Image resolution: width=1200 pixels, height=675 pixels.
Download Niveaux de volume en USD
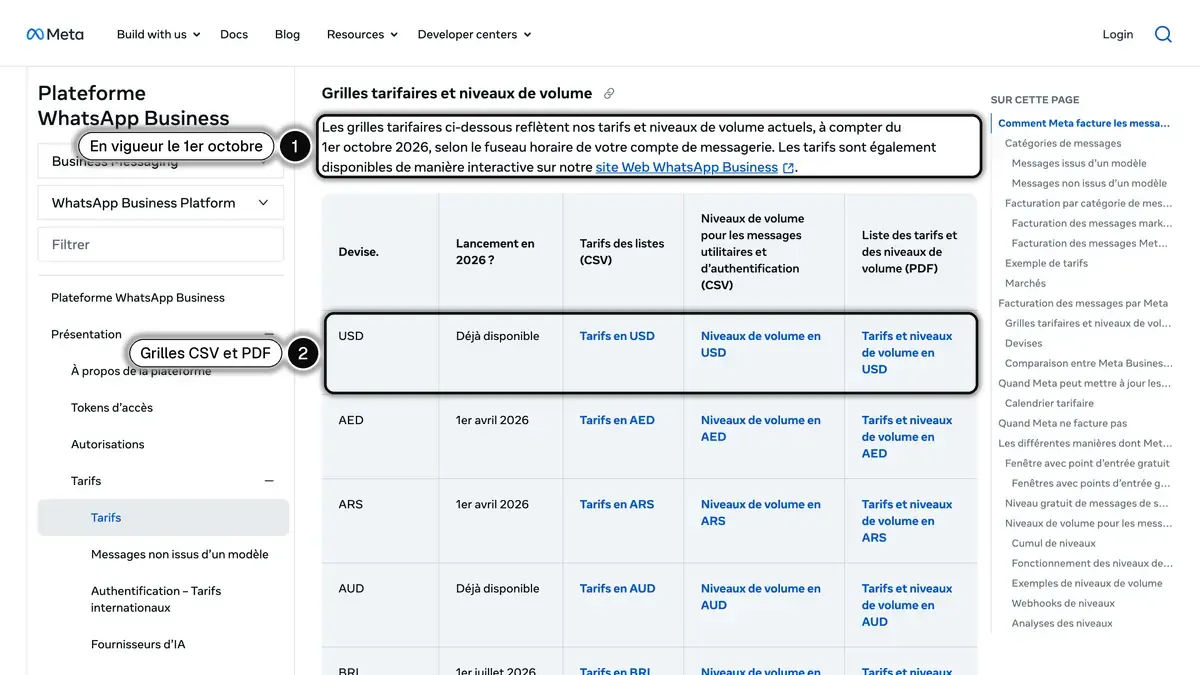pos(761,344)
